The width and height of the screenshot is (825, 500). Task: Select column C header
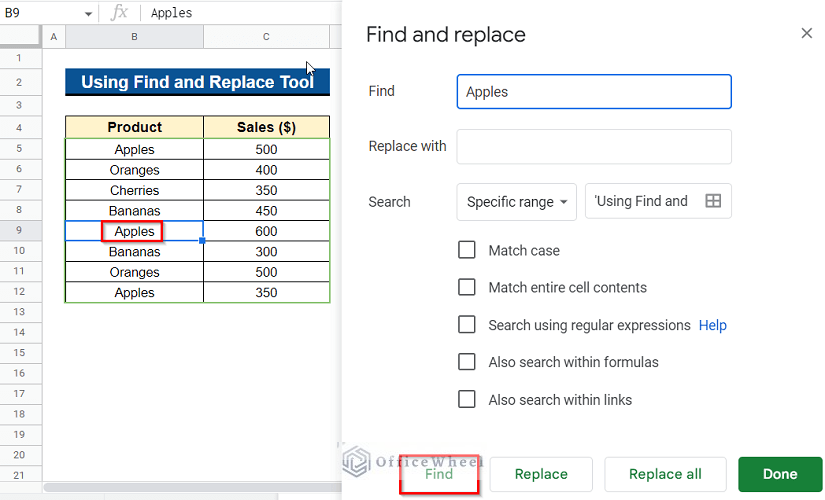point(266,37)
